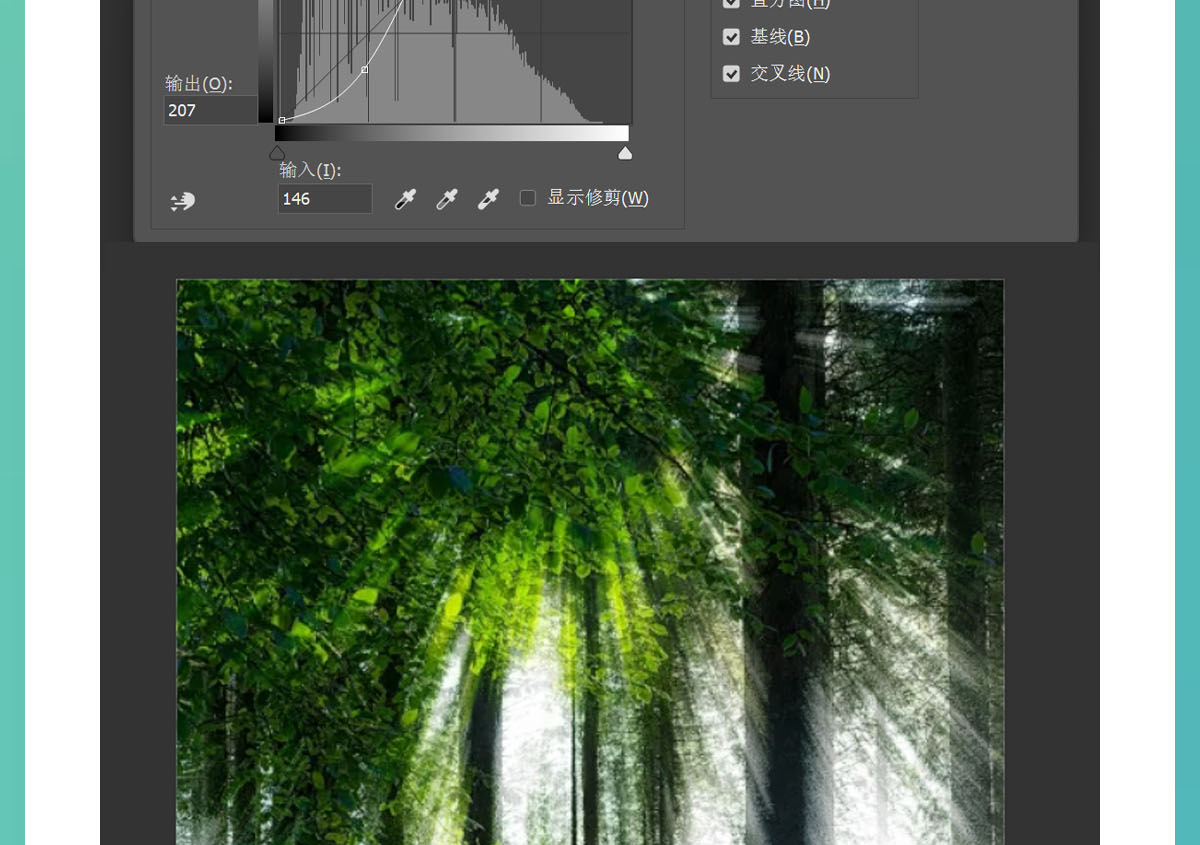Image resolution: width=1200 pixels, height=845 pixels.
Task: Click the black point slider triangle
Action: (x=277, y=153)
